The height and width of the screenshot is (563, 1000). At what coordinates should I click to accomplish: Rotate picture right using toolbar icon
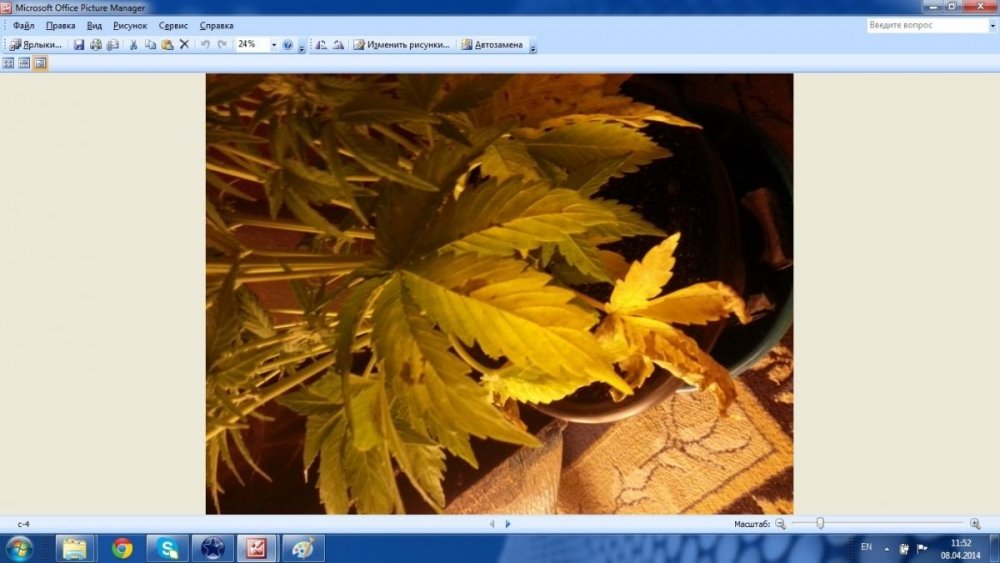339,45
